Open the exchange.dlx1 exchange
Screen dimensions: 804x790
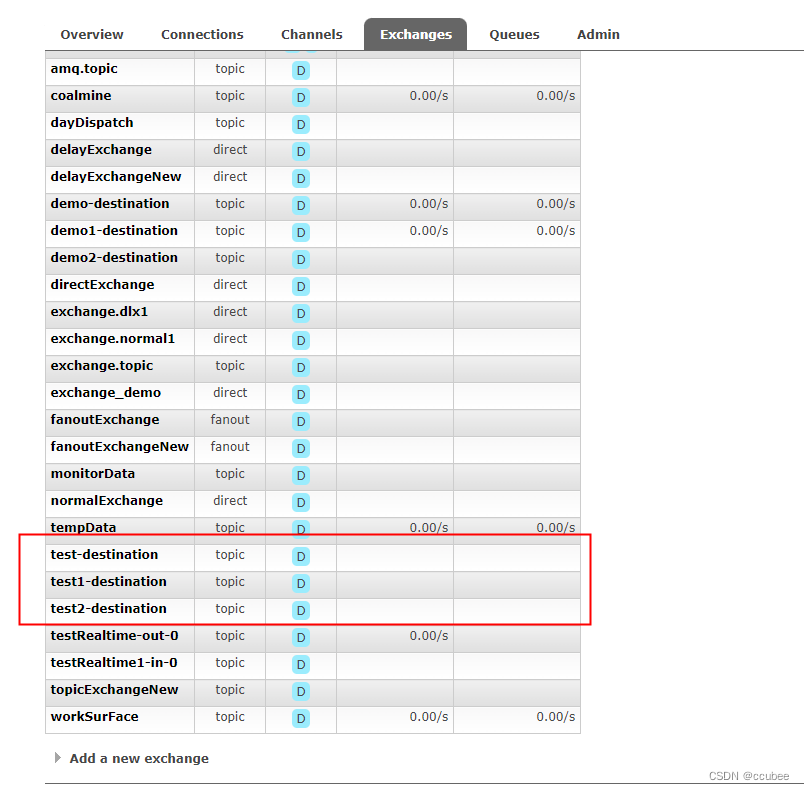pos(99,312)
